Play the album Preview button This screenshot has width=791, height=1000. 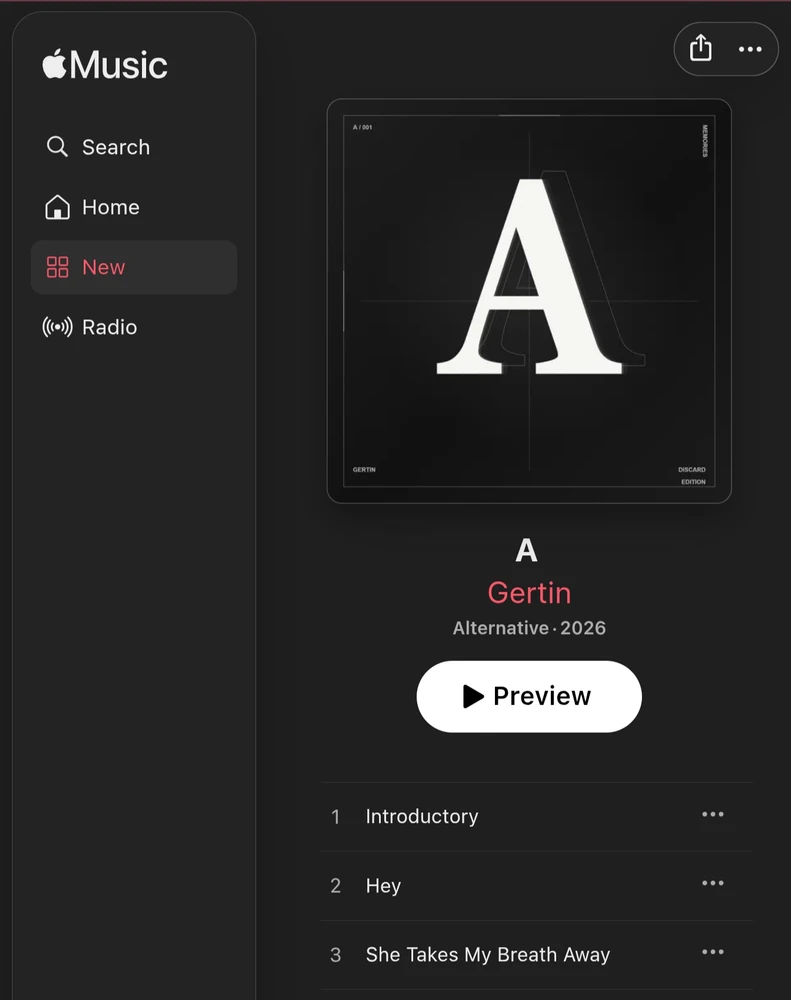click(x=529, y=696)
